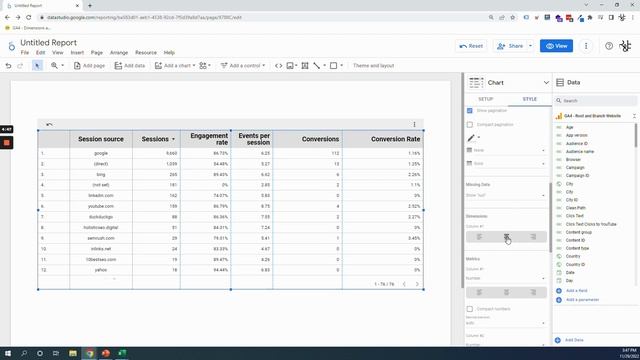Left-align metric column #1
Image resolution: width=640 pixels, height=360 pixels.
coord(479,292)
